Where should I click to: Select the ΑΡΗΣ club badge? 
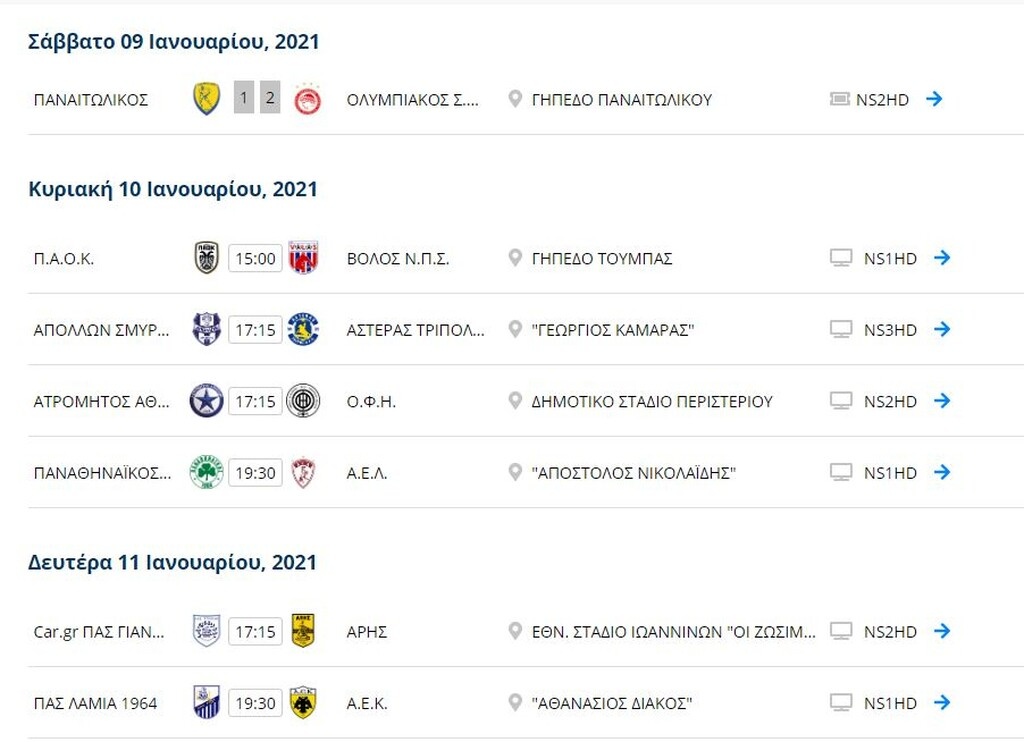click(x=306, y=631)
